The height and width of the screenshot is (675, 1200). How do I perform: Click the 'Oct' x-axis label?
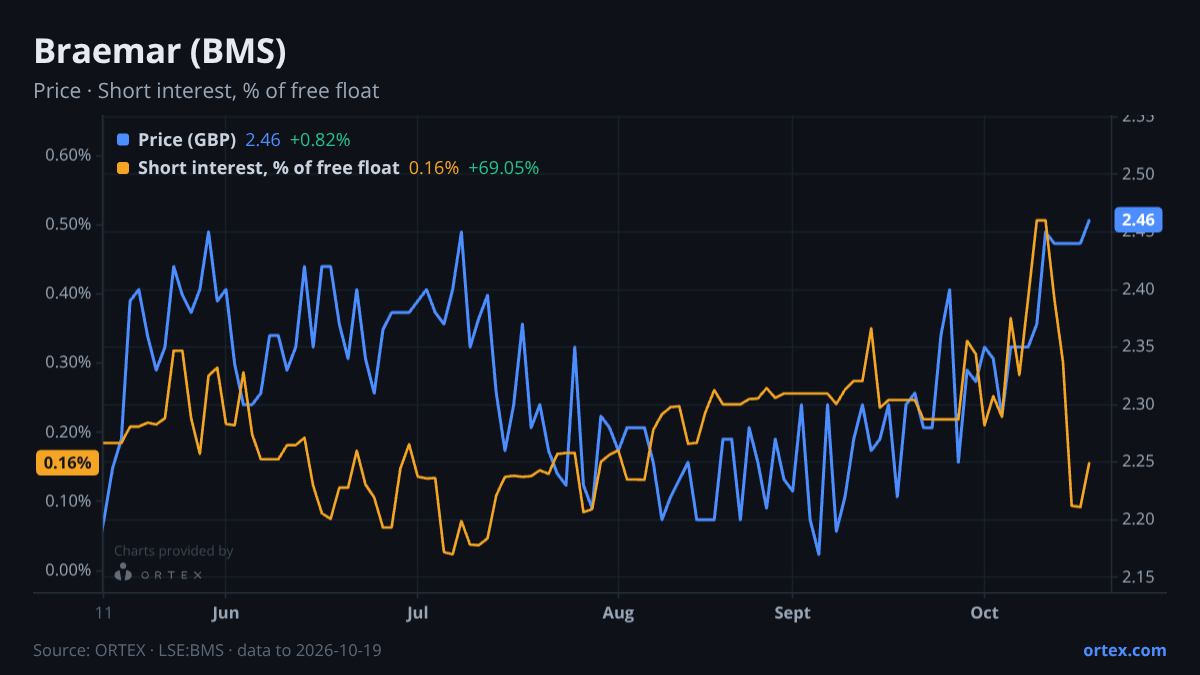pos(985,613)
